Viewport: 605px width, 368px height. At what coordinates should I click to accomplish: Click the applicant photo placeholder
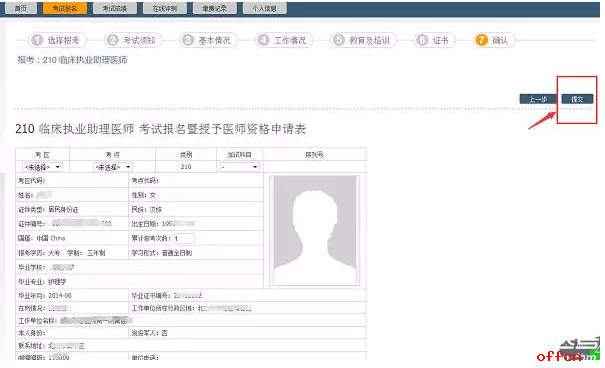pos(315,231)
